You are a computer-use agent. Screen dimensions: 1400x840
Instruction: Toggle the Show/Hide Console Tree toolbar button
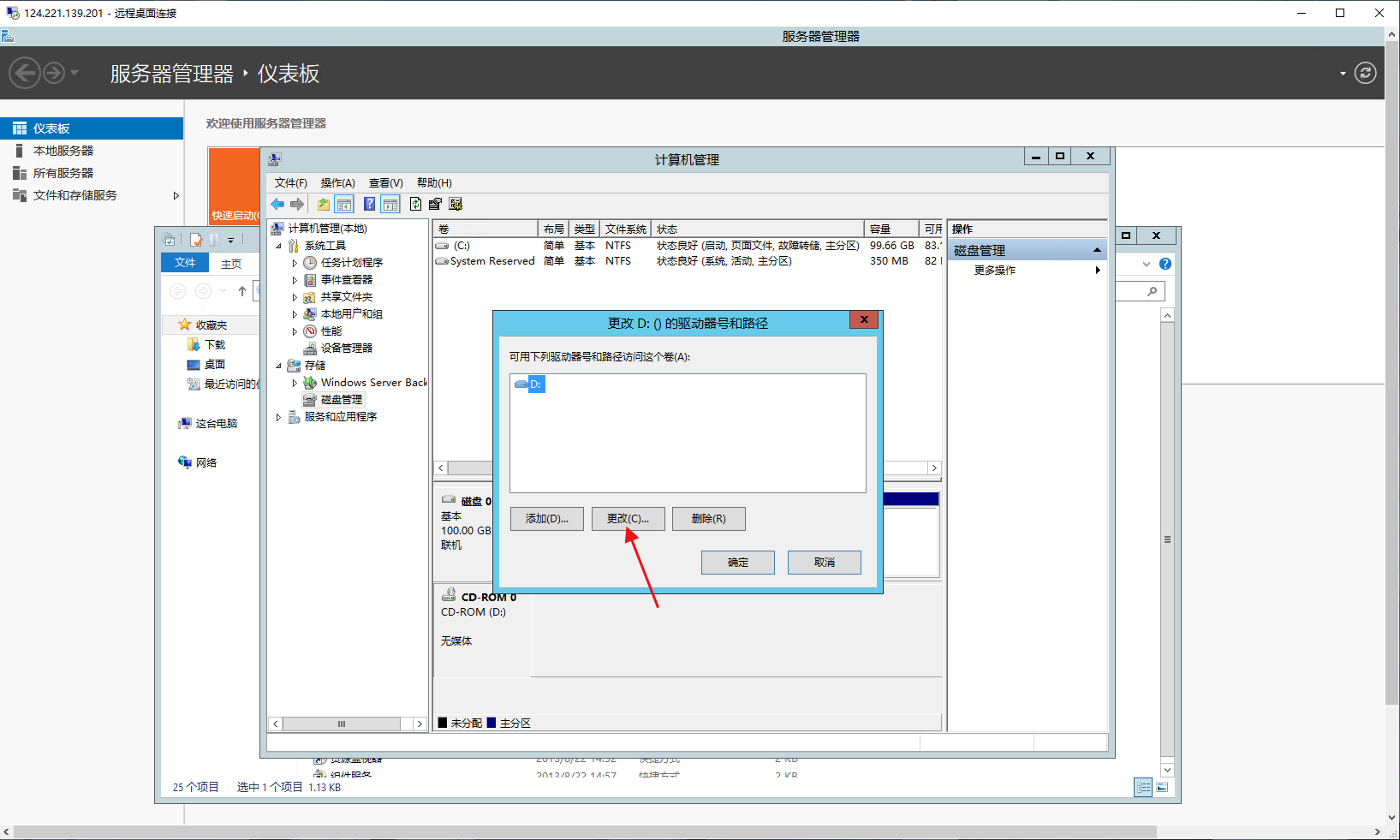tap(344, 204)
